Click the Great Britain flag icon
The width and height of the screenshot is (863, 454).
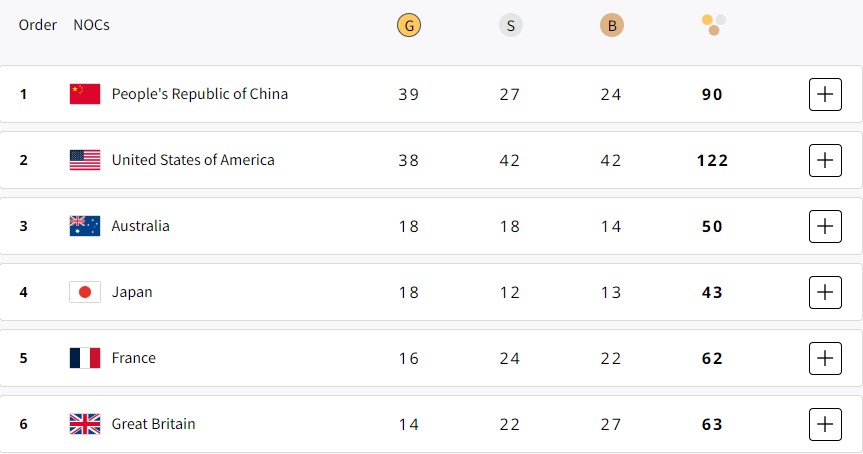[85, 424]
